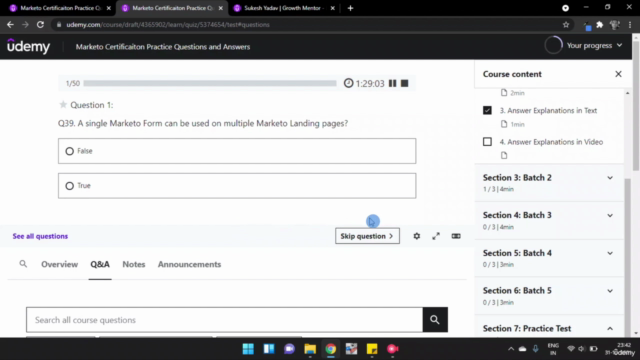
Task: Open Widgets from taskbar
Action: point(269,349)
